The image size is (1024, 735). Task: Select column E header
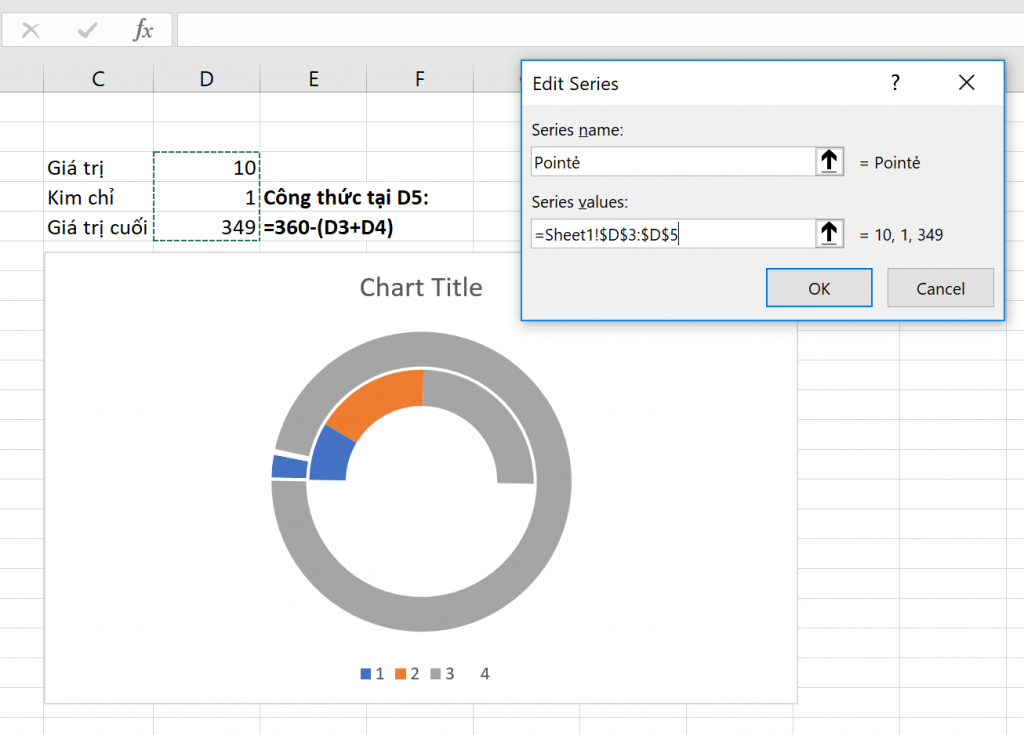coord(313,79)
